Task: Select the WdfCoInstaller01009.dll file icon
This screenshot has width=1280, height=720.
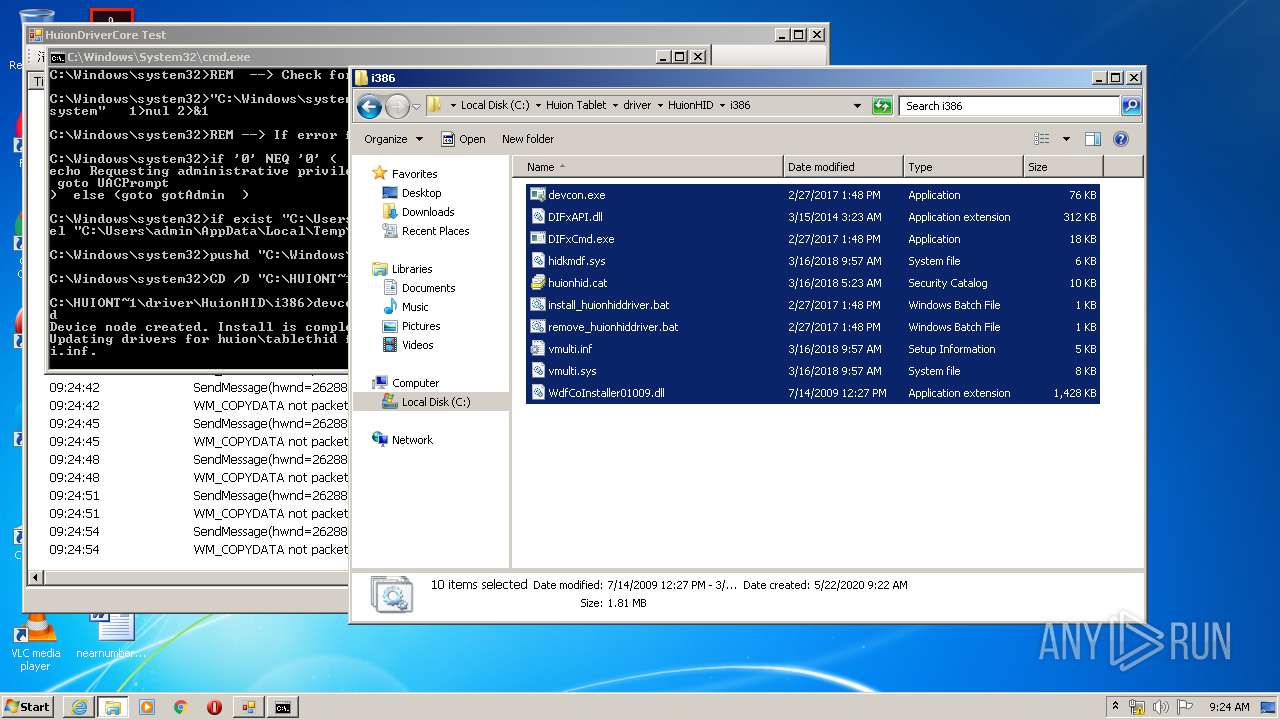Action: tap(537, 393)
